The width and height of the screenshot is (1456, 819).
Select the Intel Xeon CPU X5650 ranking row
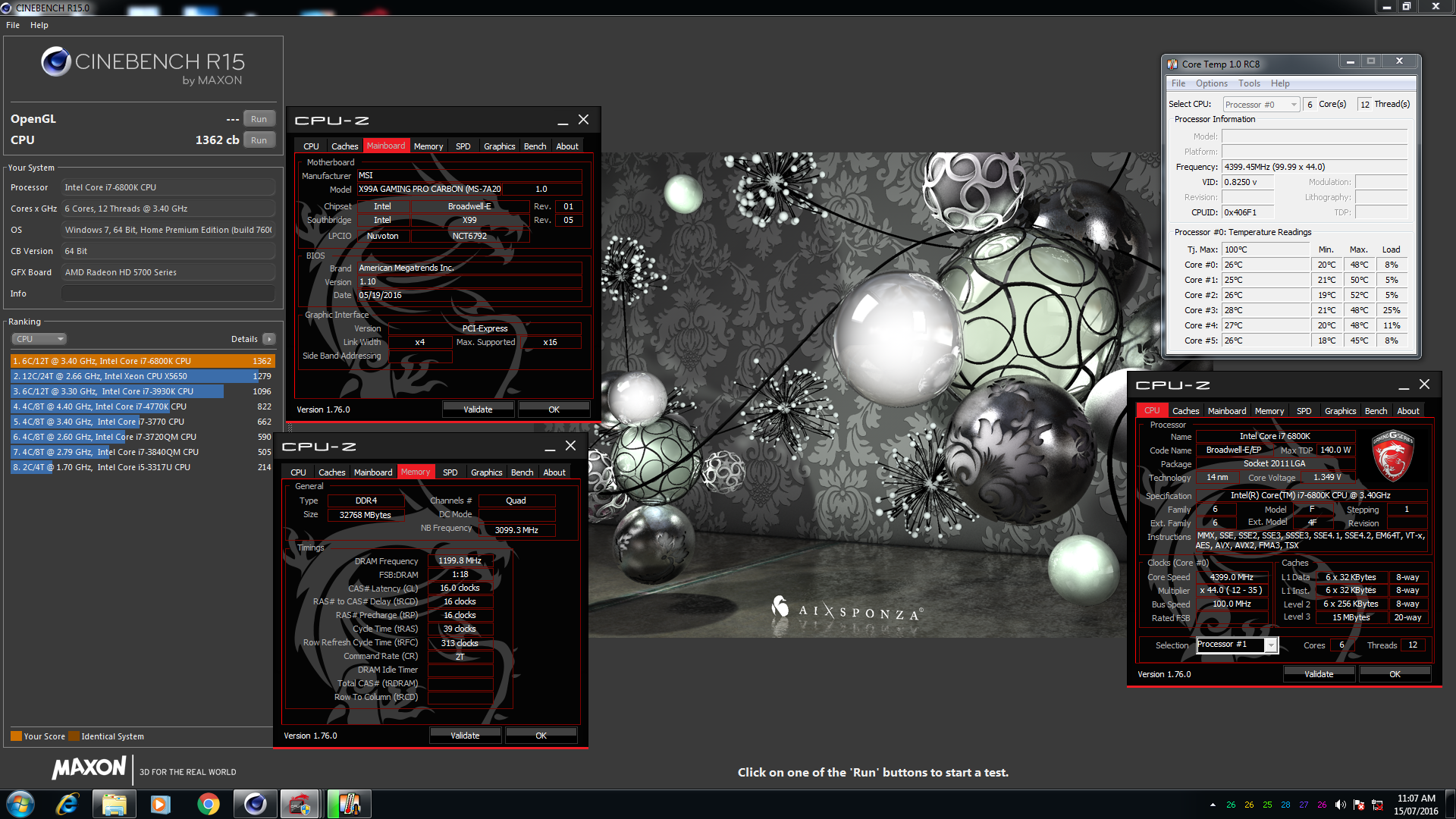pos(142,376)
